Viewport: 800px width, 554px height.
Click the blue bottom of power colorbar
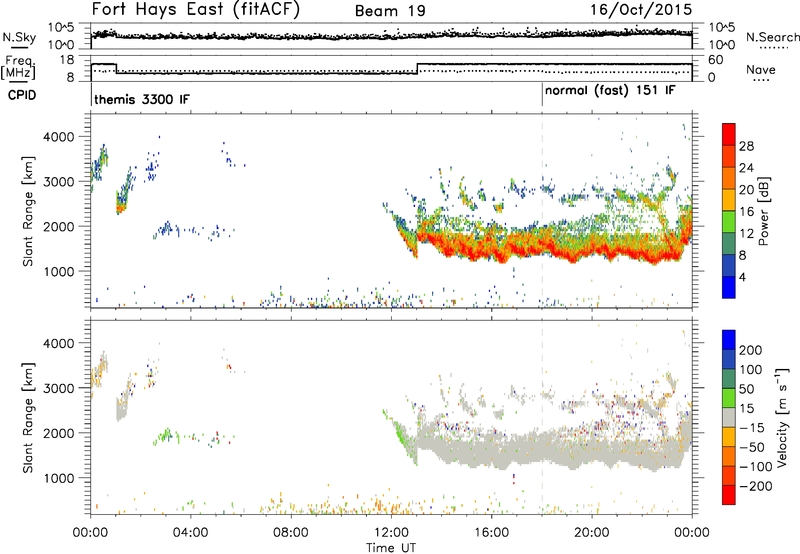point(729,288)
